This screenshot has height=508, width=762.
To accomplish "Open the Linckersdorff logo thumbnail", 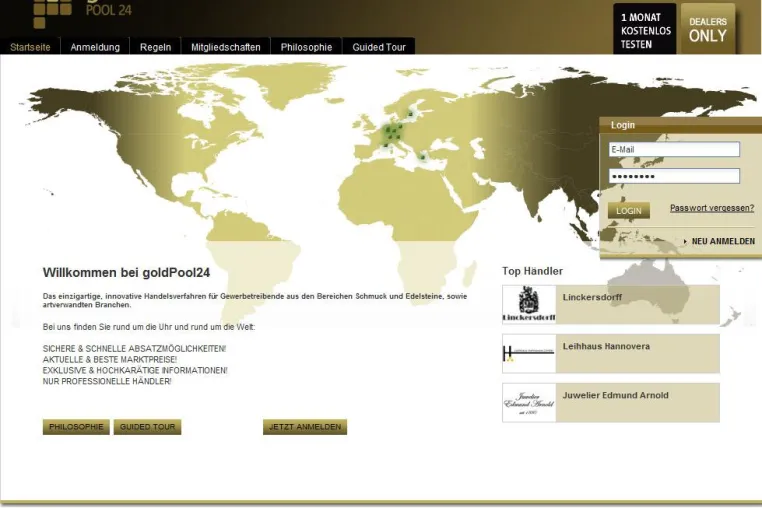I will coord(529,304).
